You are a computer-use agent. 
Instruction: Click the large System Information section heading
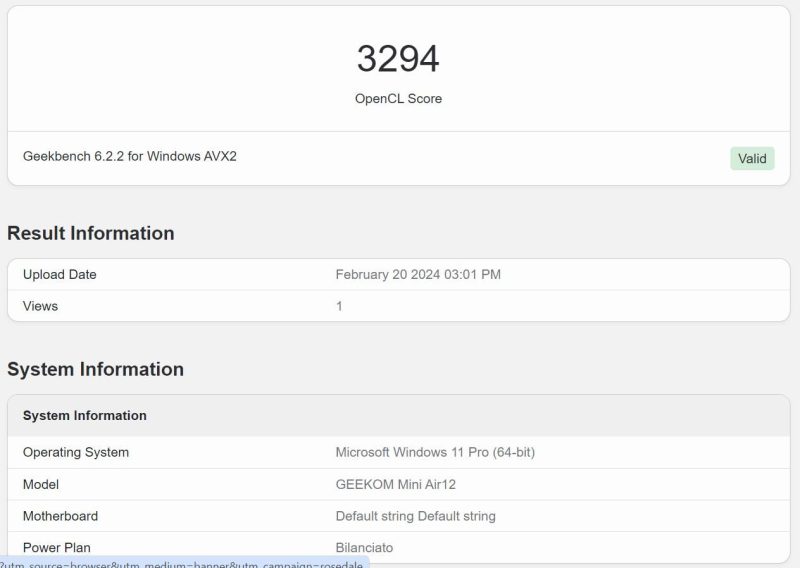(96, 369)
